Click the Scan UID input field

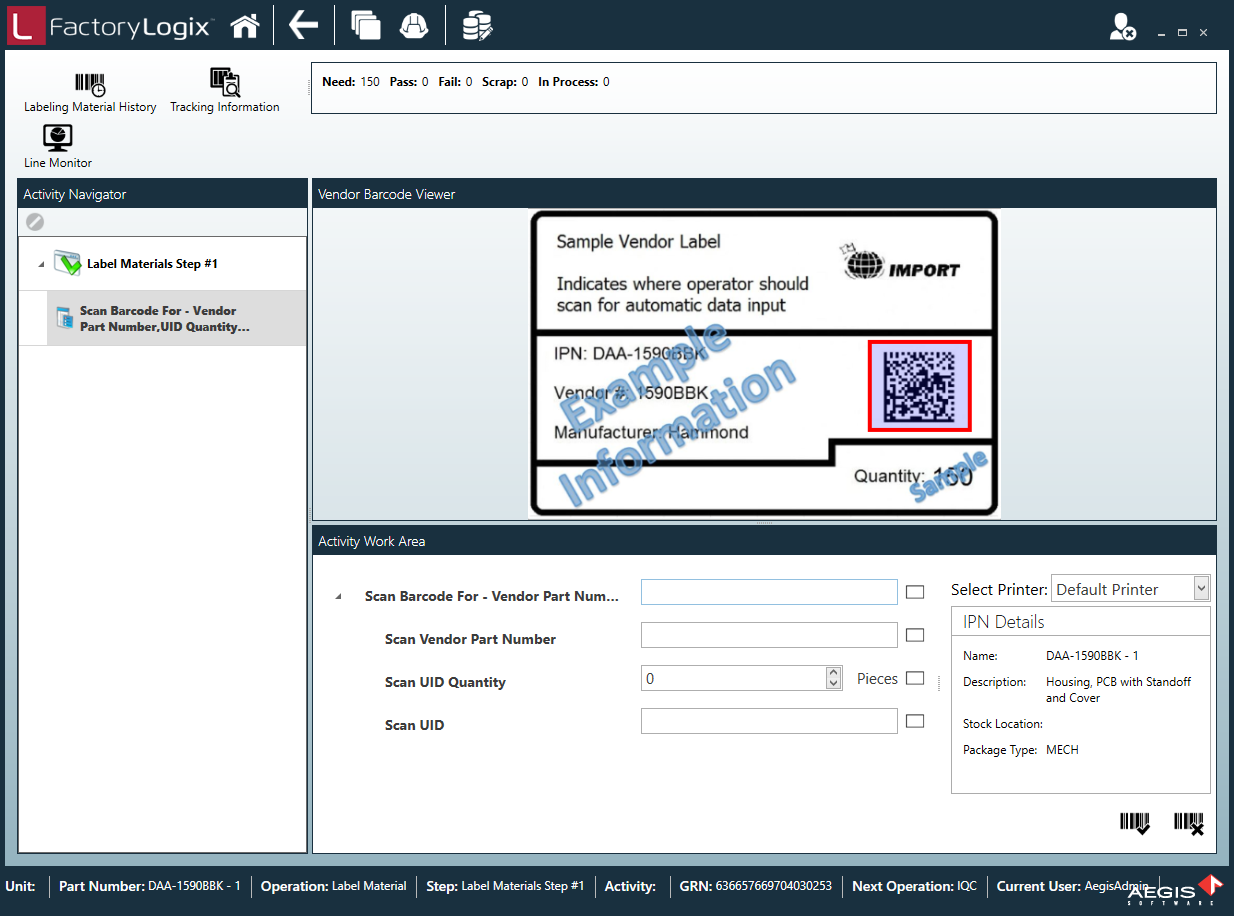click(x=768, y=721)
